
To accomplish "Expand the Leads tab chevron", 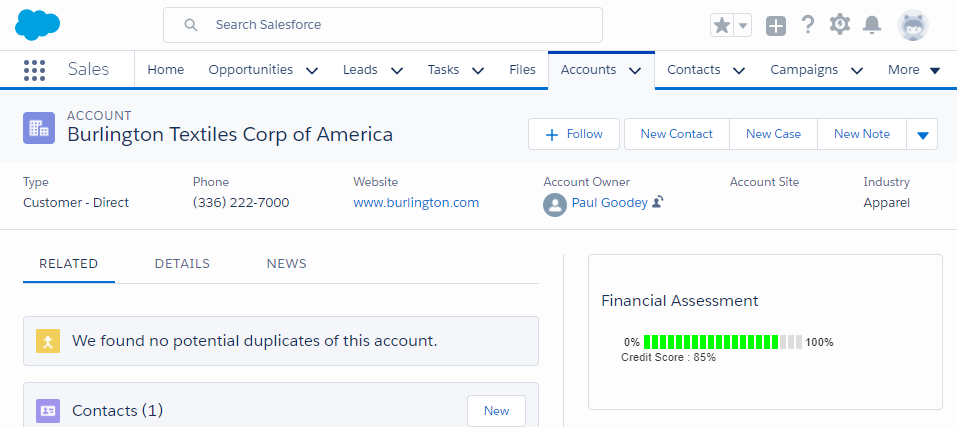I will click(x=397, y=71).
